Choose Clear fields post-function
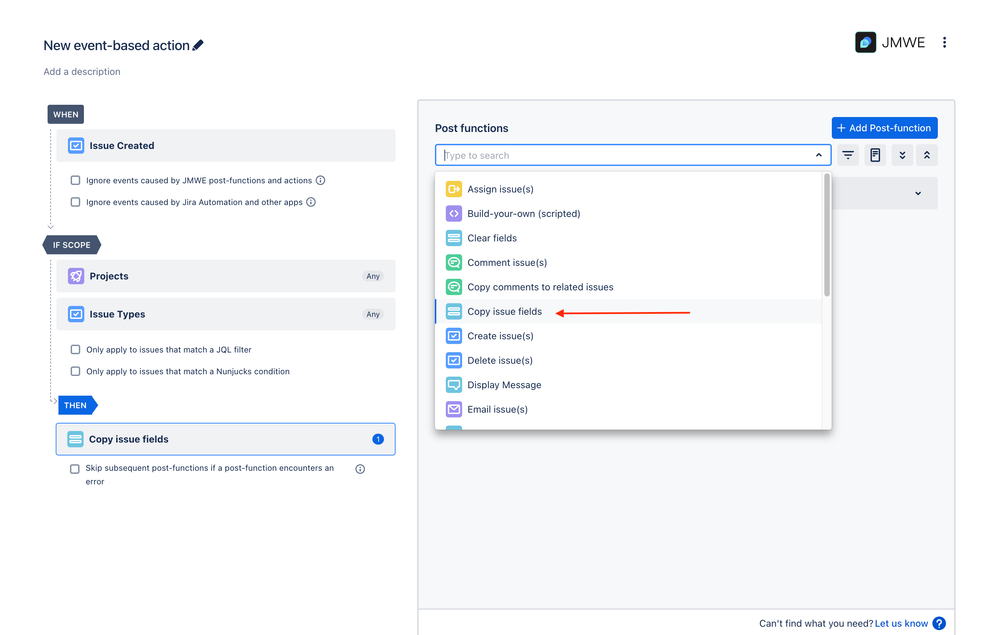 628,238
